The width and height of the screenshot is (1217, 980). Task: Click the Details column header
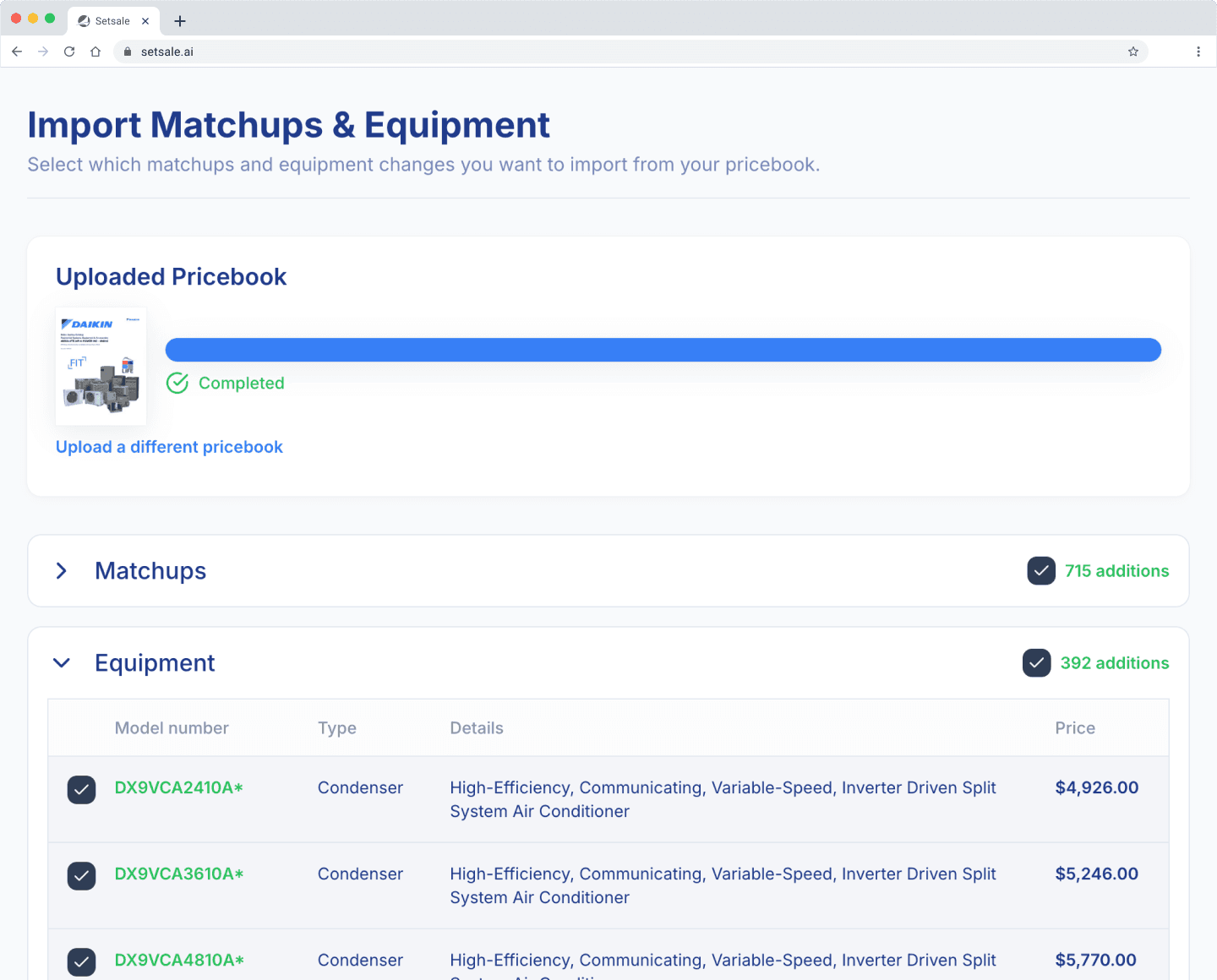point(477,728)
